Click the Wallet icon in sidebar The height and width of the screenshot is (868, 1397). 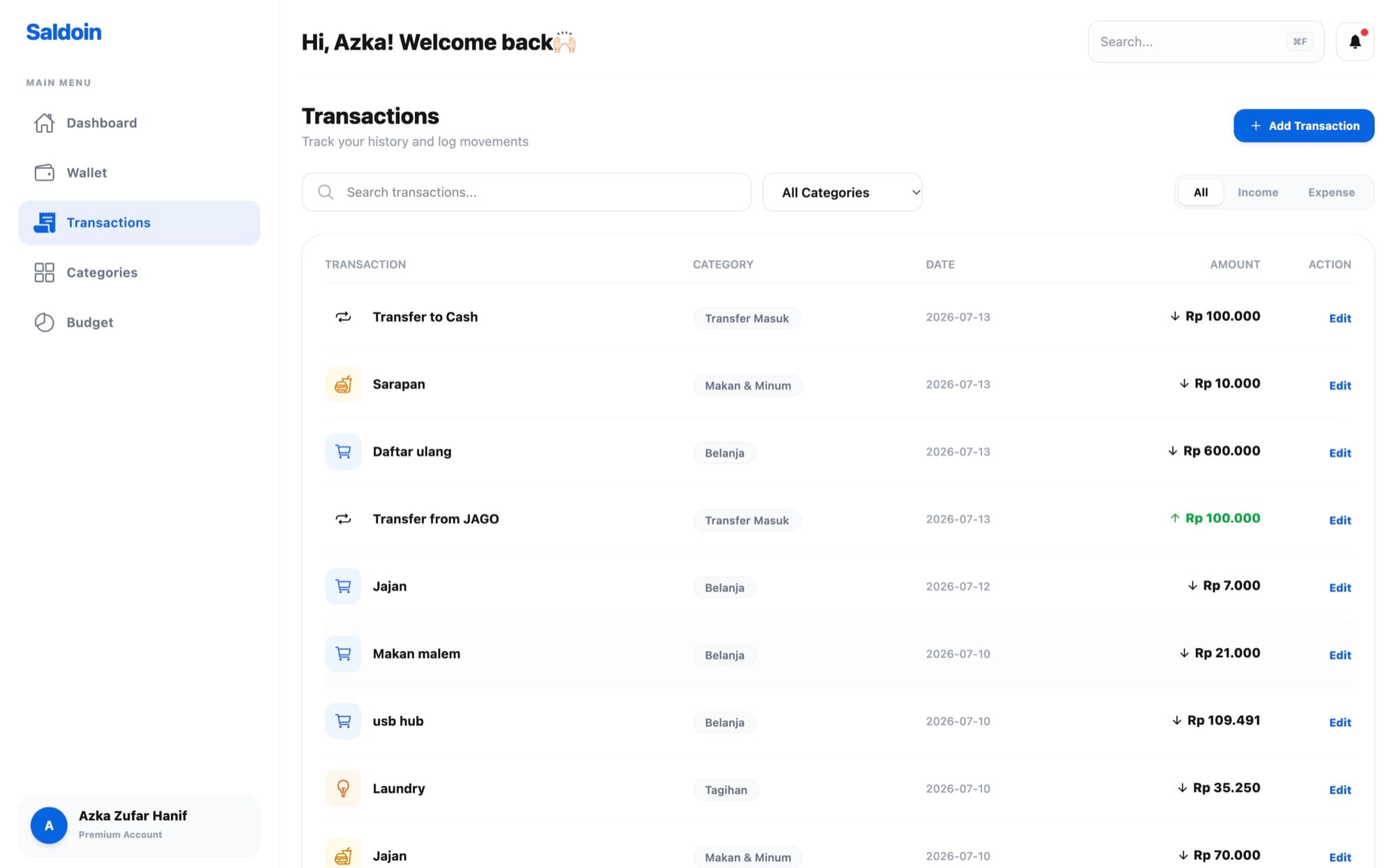44,172
